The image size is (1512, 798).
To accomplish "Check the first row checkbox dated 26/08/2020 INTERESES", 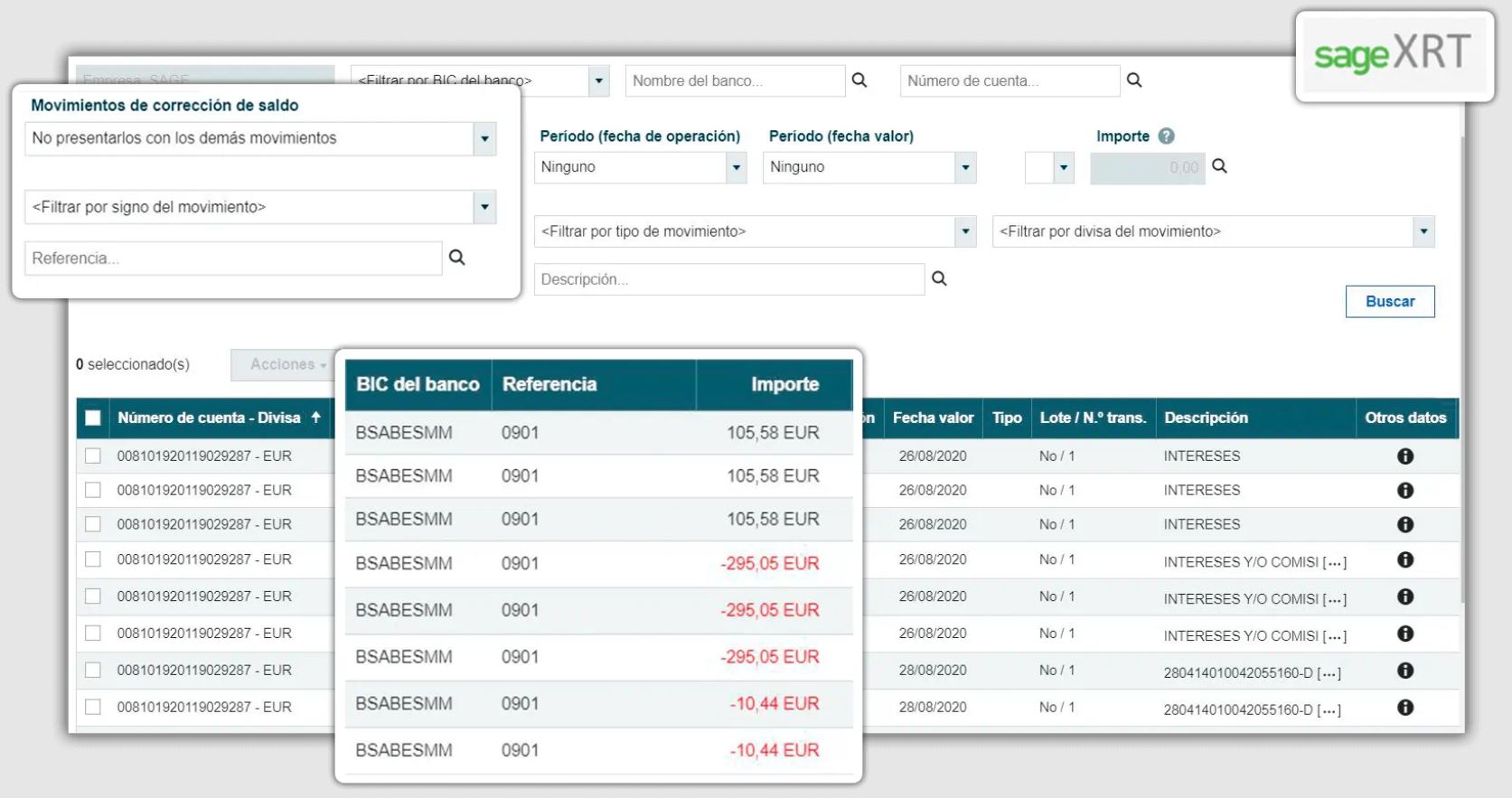I will pyautogui.click(x=93, y=456).
